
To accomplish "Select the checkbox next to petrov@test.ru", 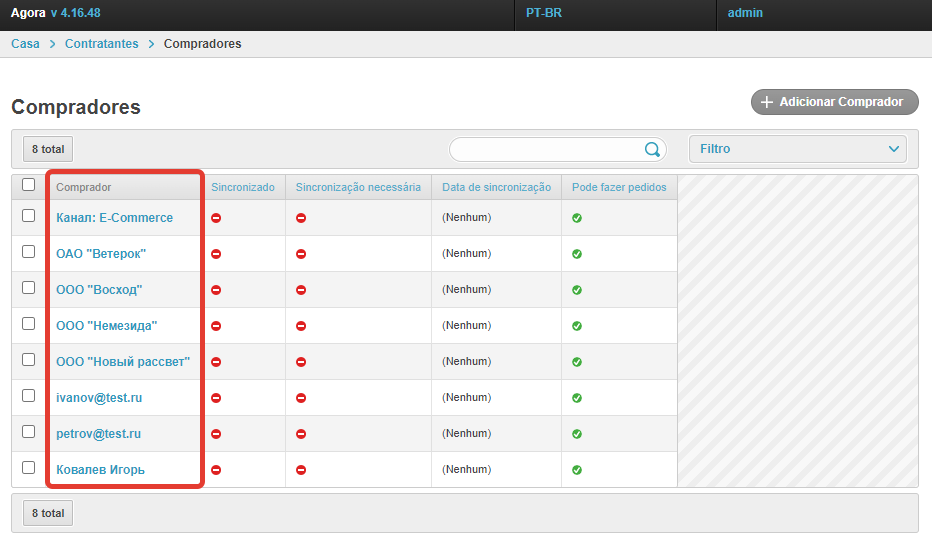I will [x=29, y=432].
